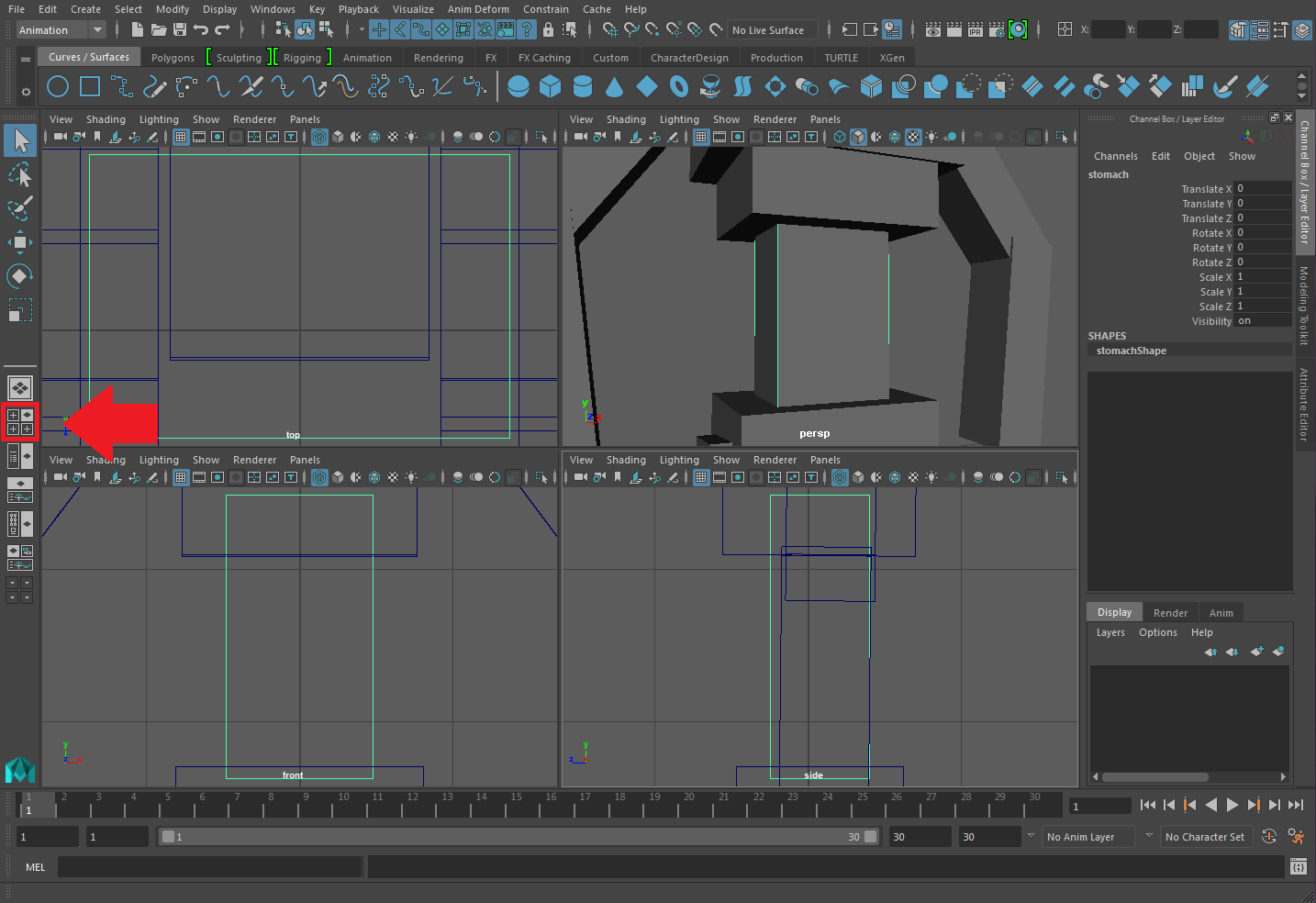
Task: Open the Script Editor from the bottom-right icon
Action: pos(1299,866)
